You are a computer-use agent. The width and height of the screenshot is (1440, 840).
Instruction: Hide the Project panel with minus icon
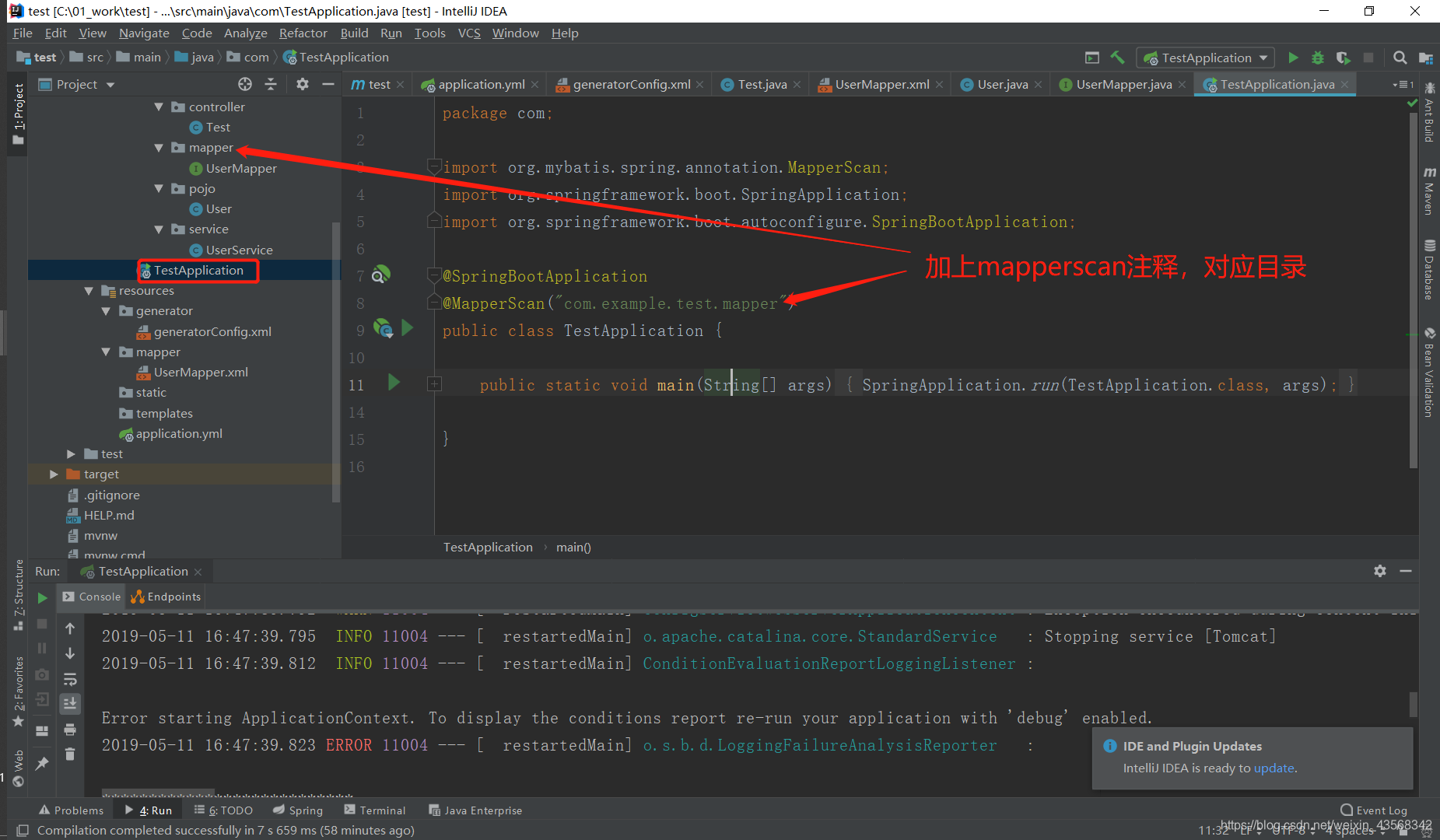[328, 84]
